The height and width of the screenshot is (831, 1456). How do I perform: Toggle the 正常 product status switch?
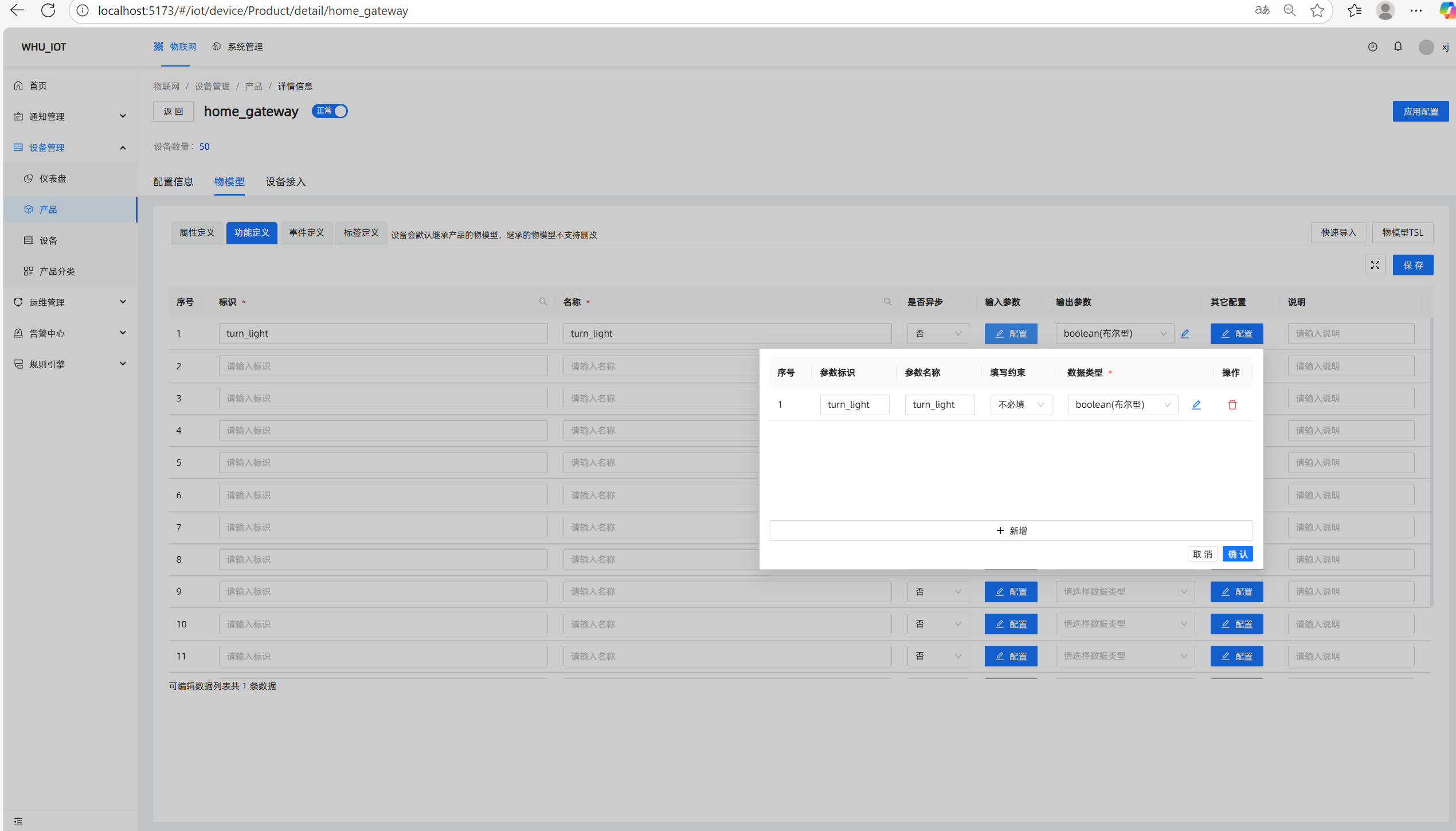[x=330, y=111]
